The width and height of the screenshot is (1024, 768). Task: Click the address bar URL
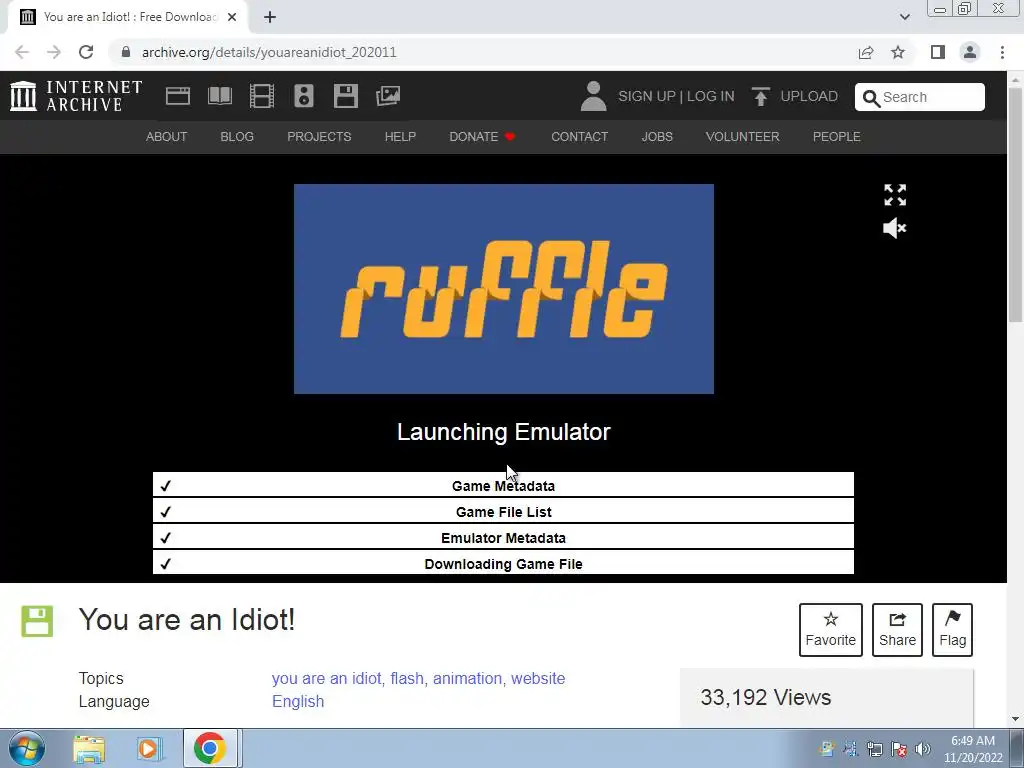click(269, 52)
